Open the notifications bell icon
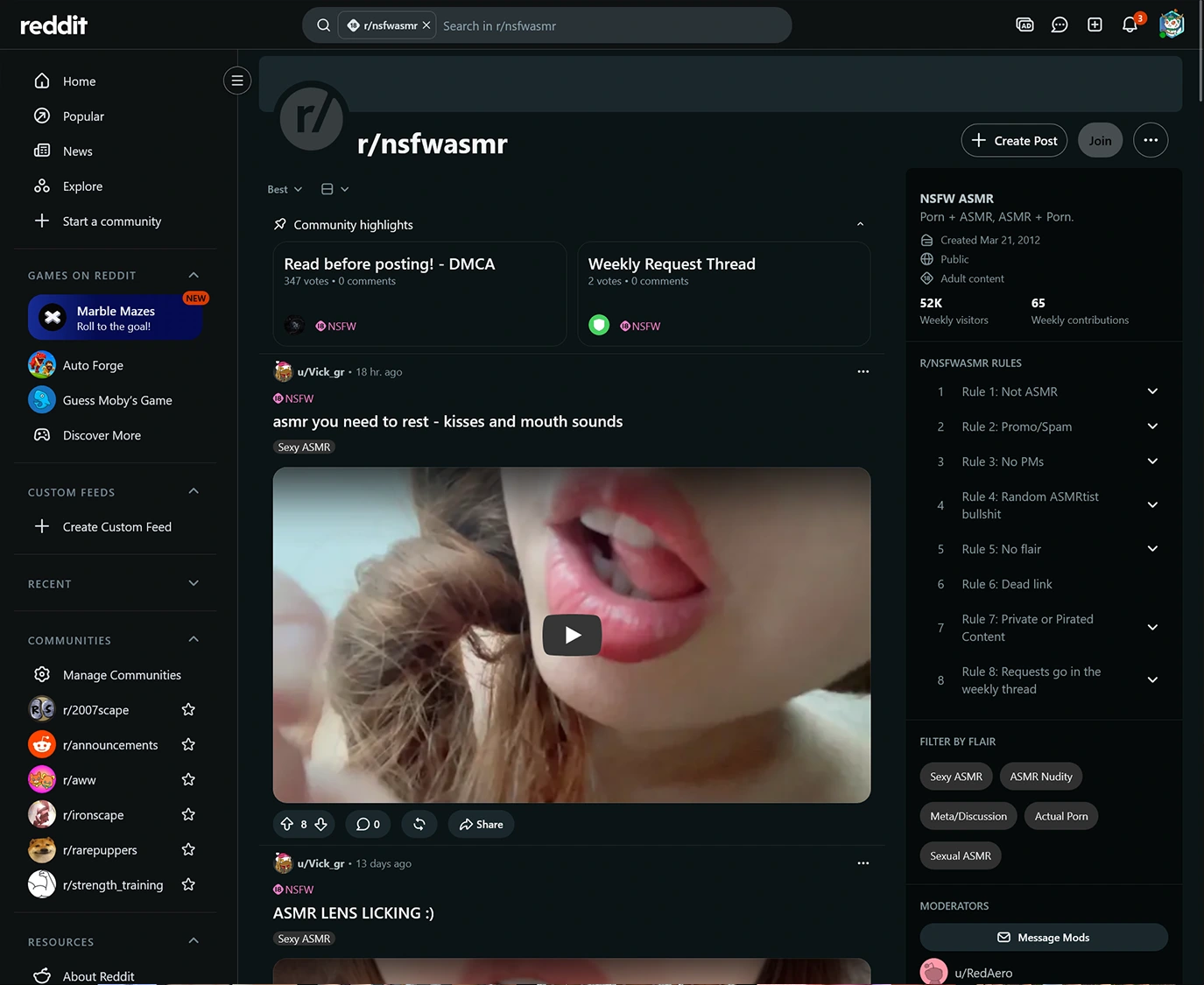The height and width of the screenshot is (985, 1204). click(1130, 25)
